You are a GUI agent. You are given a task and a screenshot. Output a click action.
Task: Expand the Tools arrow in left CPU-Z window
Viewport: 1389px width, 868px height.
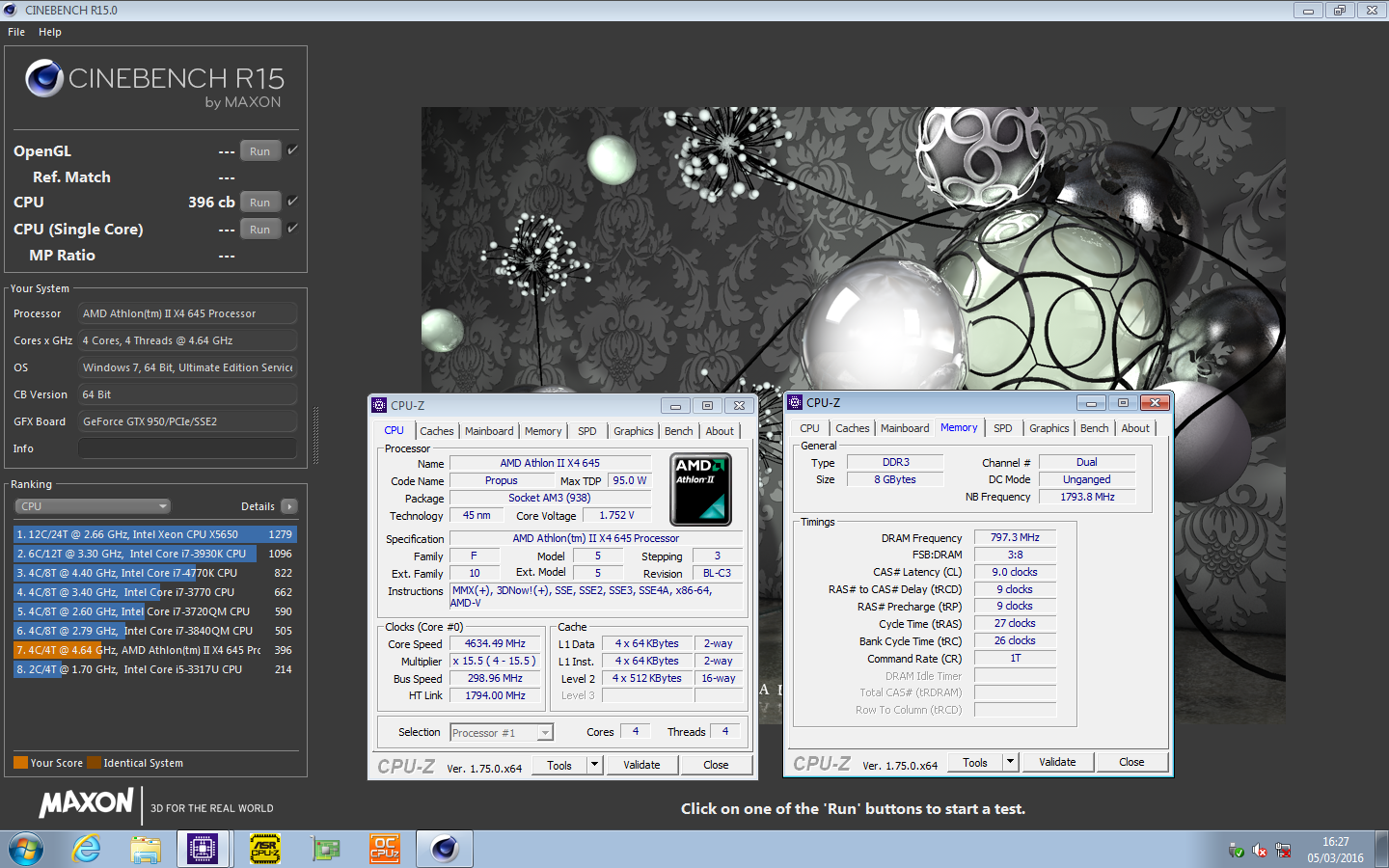[x=595, y=765]
